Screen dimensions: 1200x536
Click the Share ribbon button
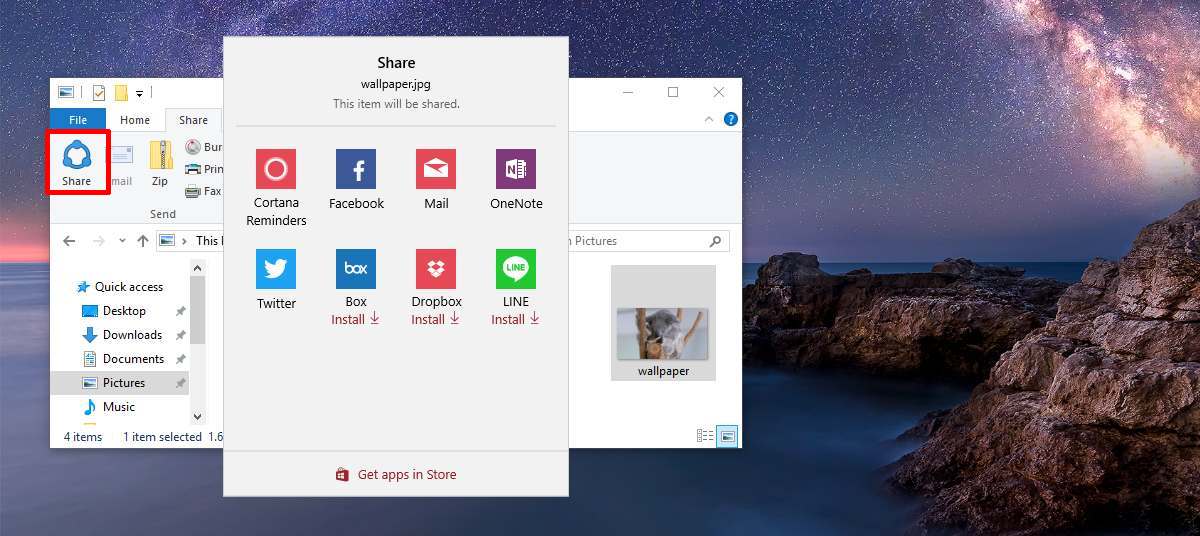tap(76, 162)
